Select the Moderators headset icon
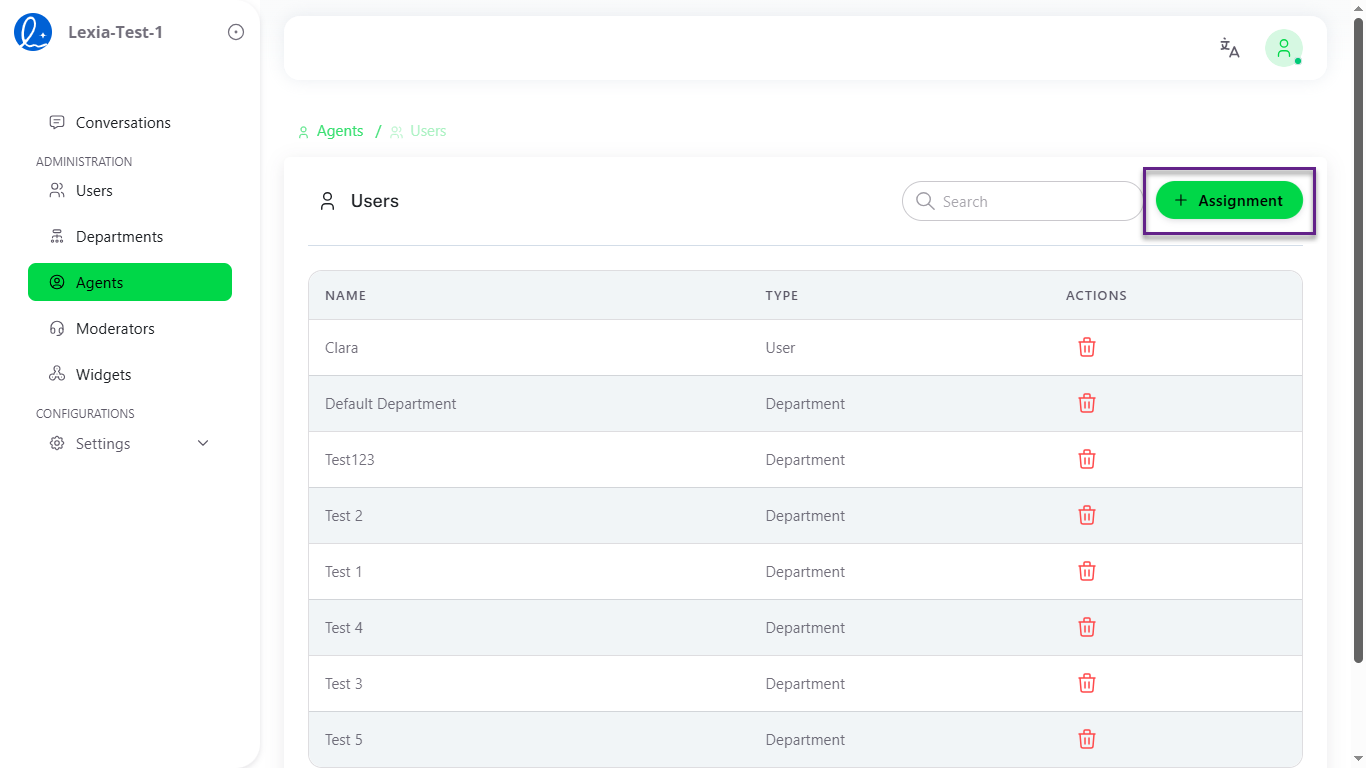Viewport: 1366px width, 768px height. click(56, 328)
